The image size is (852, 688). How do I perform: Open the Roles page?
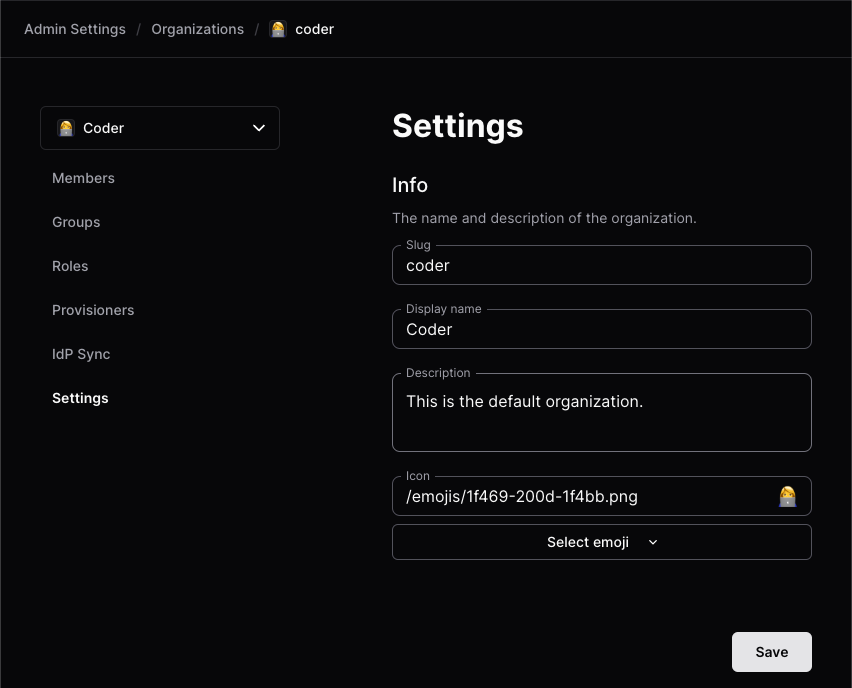[x=70, y=266]
